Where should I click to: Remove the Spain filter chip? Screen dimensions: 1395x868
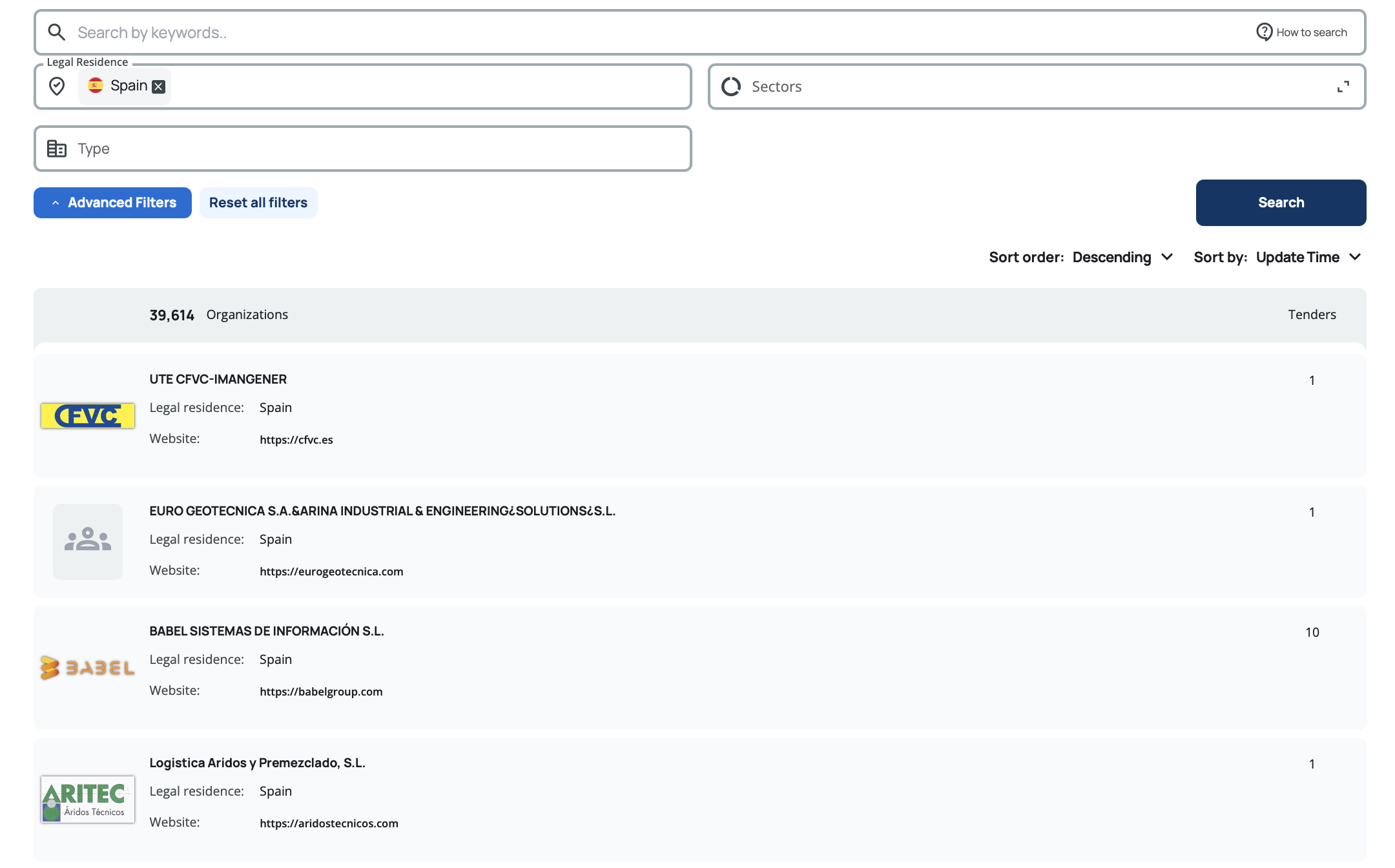[159, 87]
